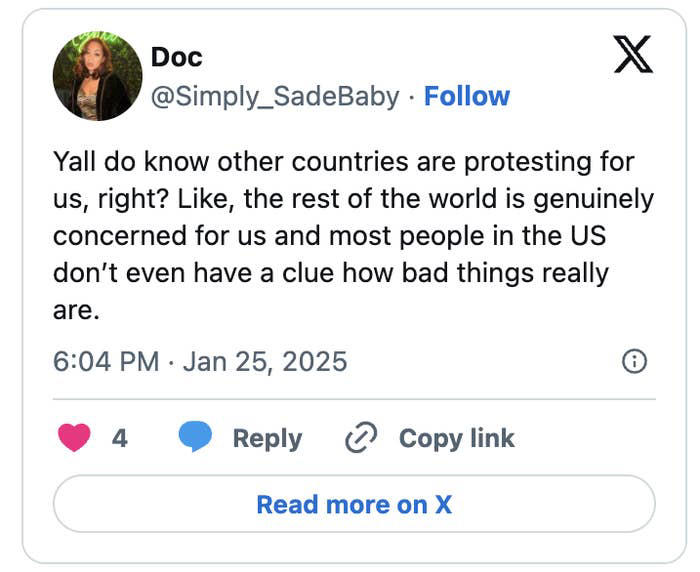The height and width of the screenshot is (572, 700).
Task: Click the "6:04 PM" time
Action: tap(106, 361)
